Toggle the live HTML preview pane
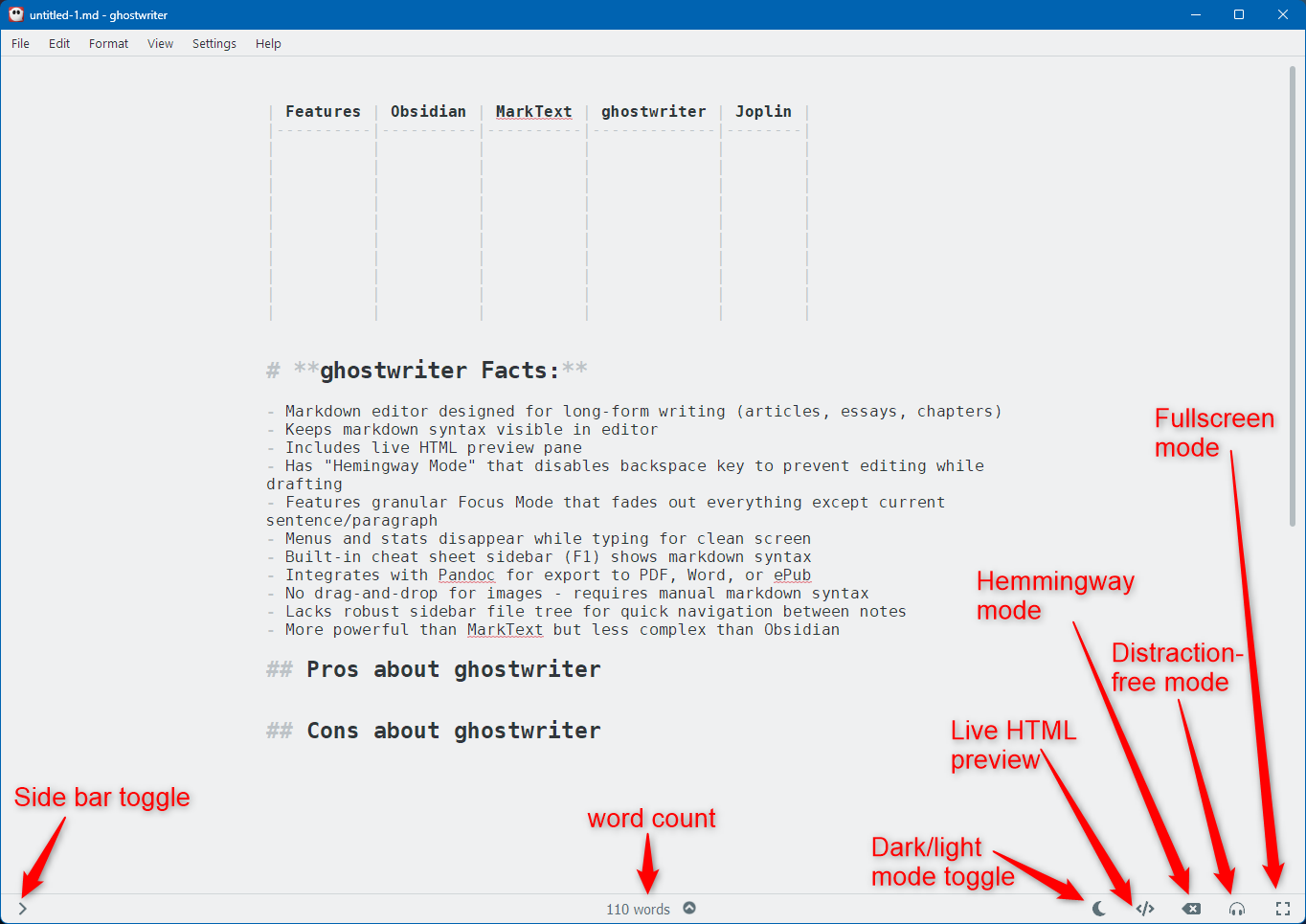 click(x=1145, y=909)
